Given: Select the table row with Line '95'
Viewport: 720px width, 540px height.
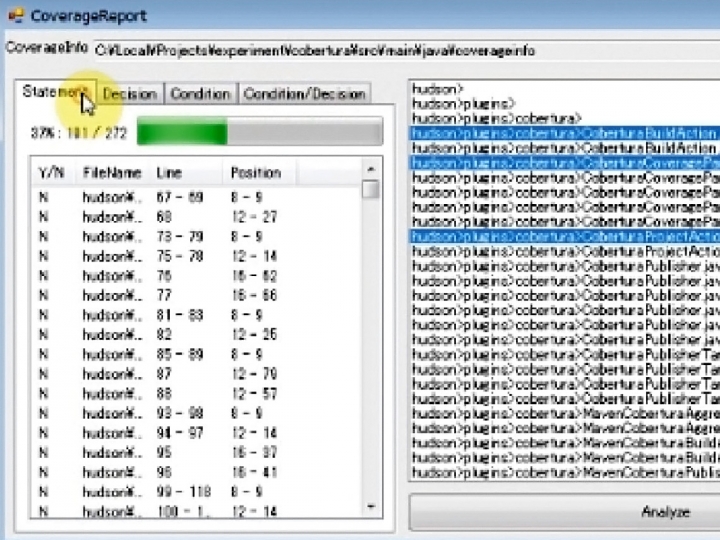Looking at the screenshot, I should click(197, 453).
